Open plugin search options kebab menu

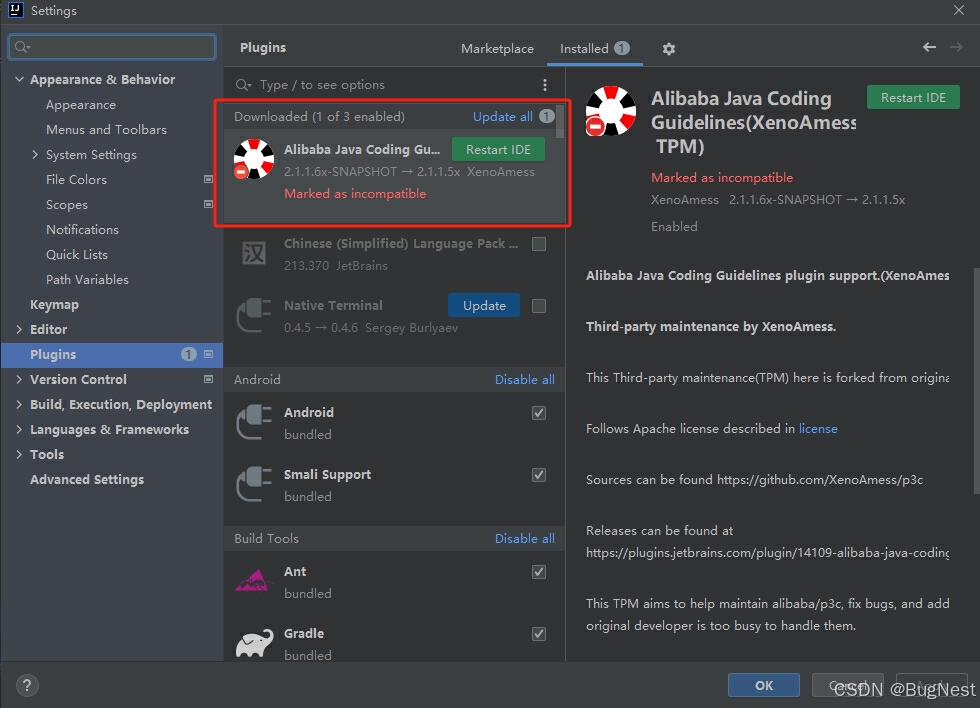545,85
